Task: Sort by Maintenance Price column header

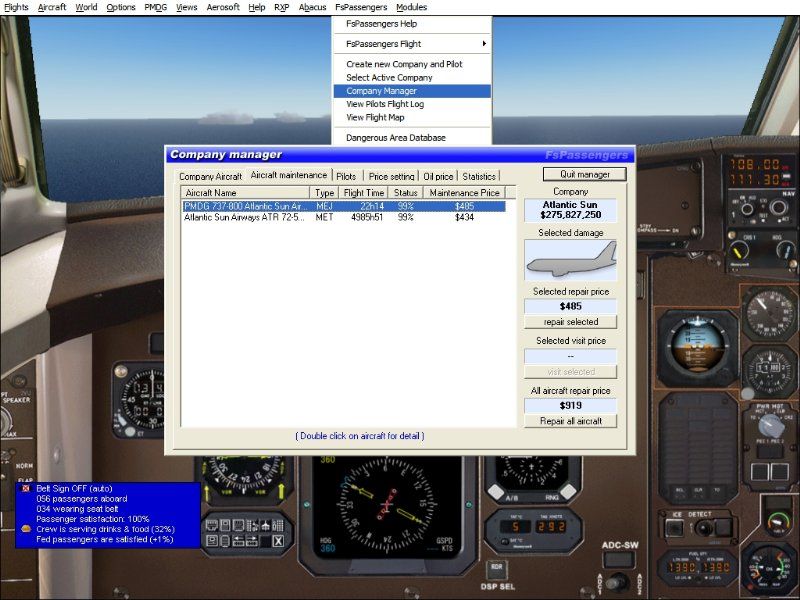Action: coord(464,193)
